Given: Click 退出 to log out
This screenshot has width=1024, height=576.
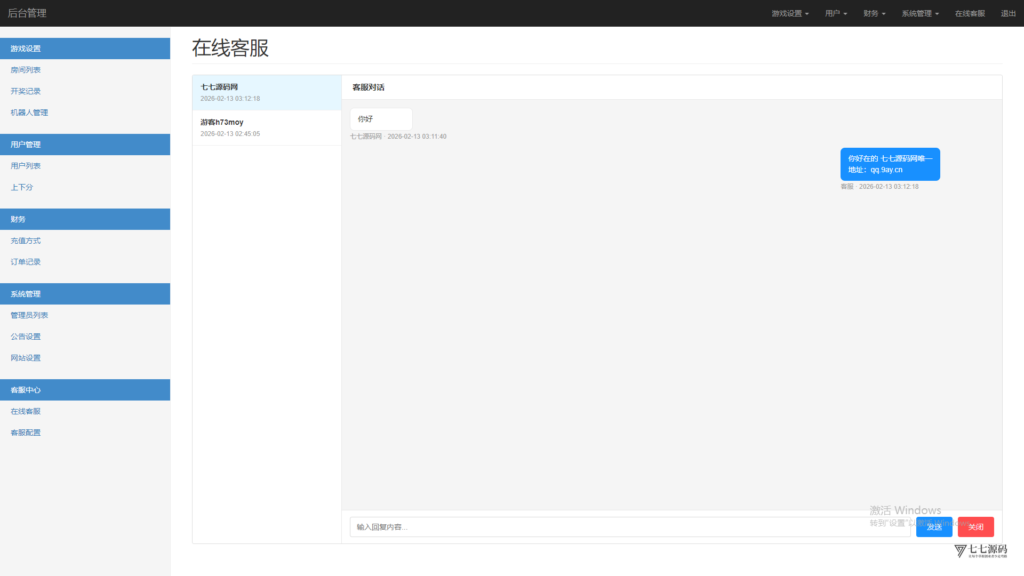Looking at the screenshot, I should click(1008, 14).
